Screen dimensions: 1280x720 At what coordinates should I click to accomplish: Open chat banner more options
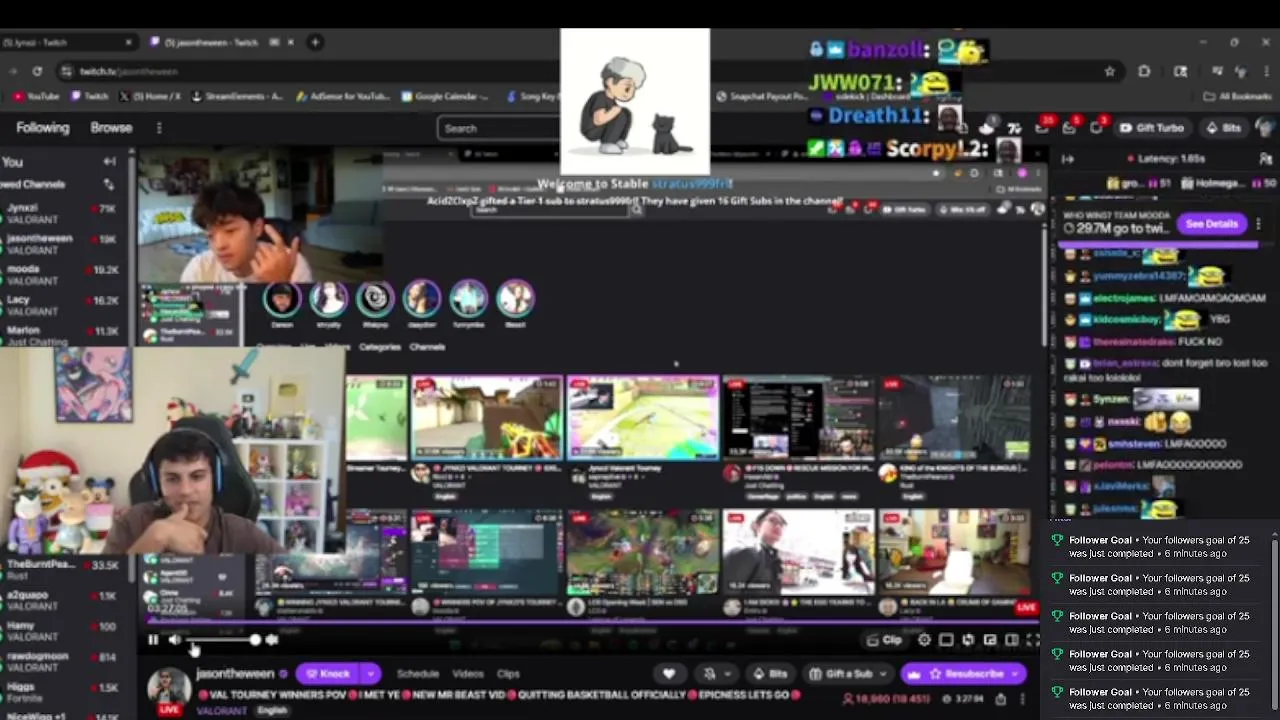point(1258,224)
